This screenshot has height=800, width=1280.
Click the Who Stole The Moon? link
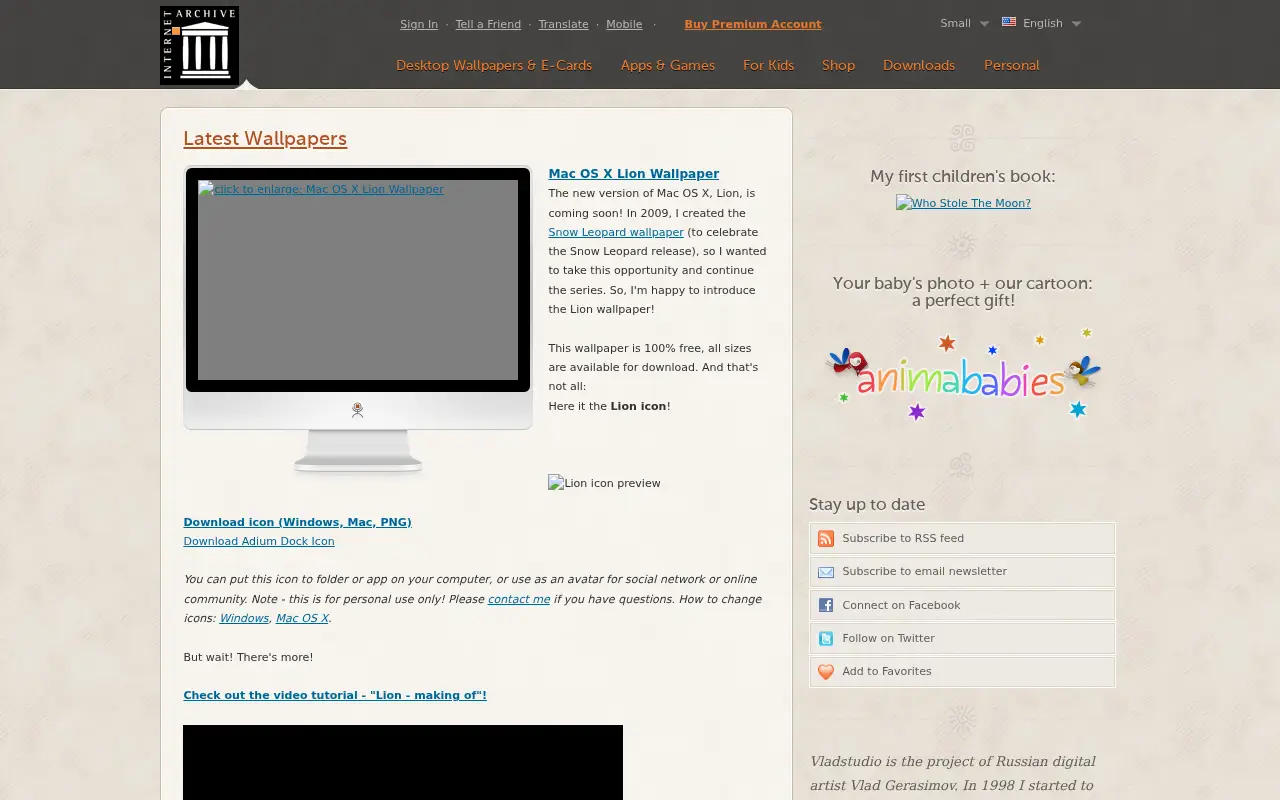tap(963, 203)
